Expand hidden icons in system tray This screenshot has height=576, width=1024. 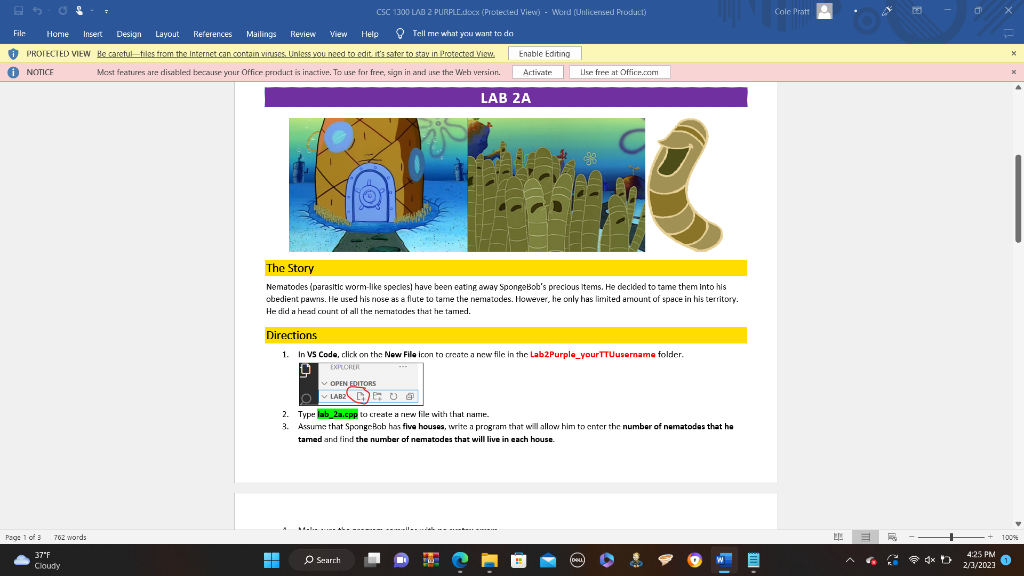pos(850,560)
